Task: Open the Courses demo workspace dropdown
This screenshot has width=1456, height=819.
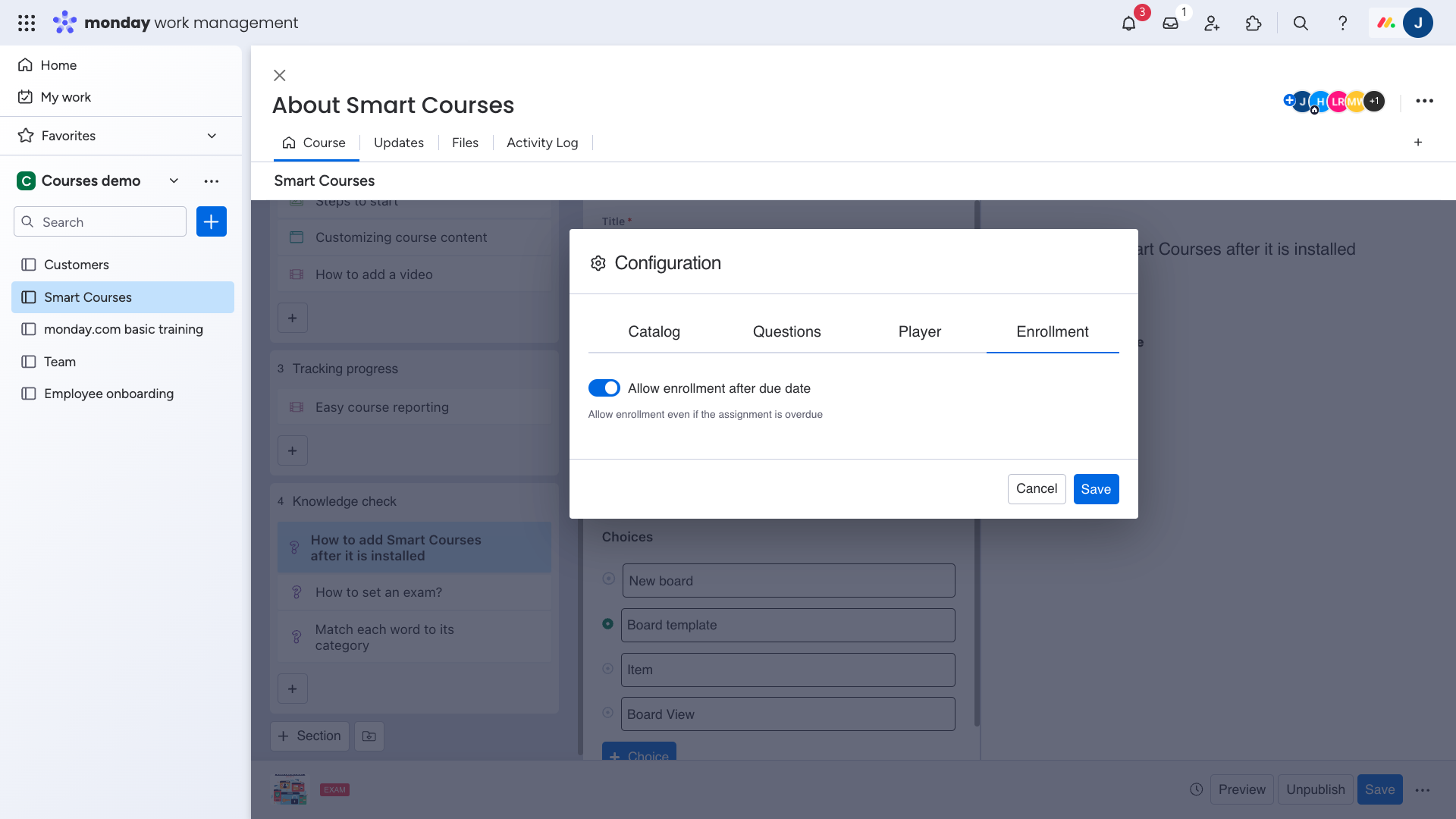Action: click(x=174, y=180)
